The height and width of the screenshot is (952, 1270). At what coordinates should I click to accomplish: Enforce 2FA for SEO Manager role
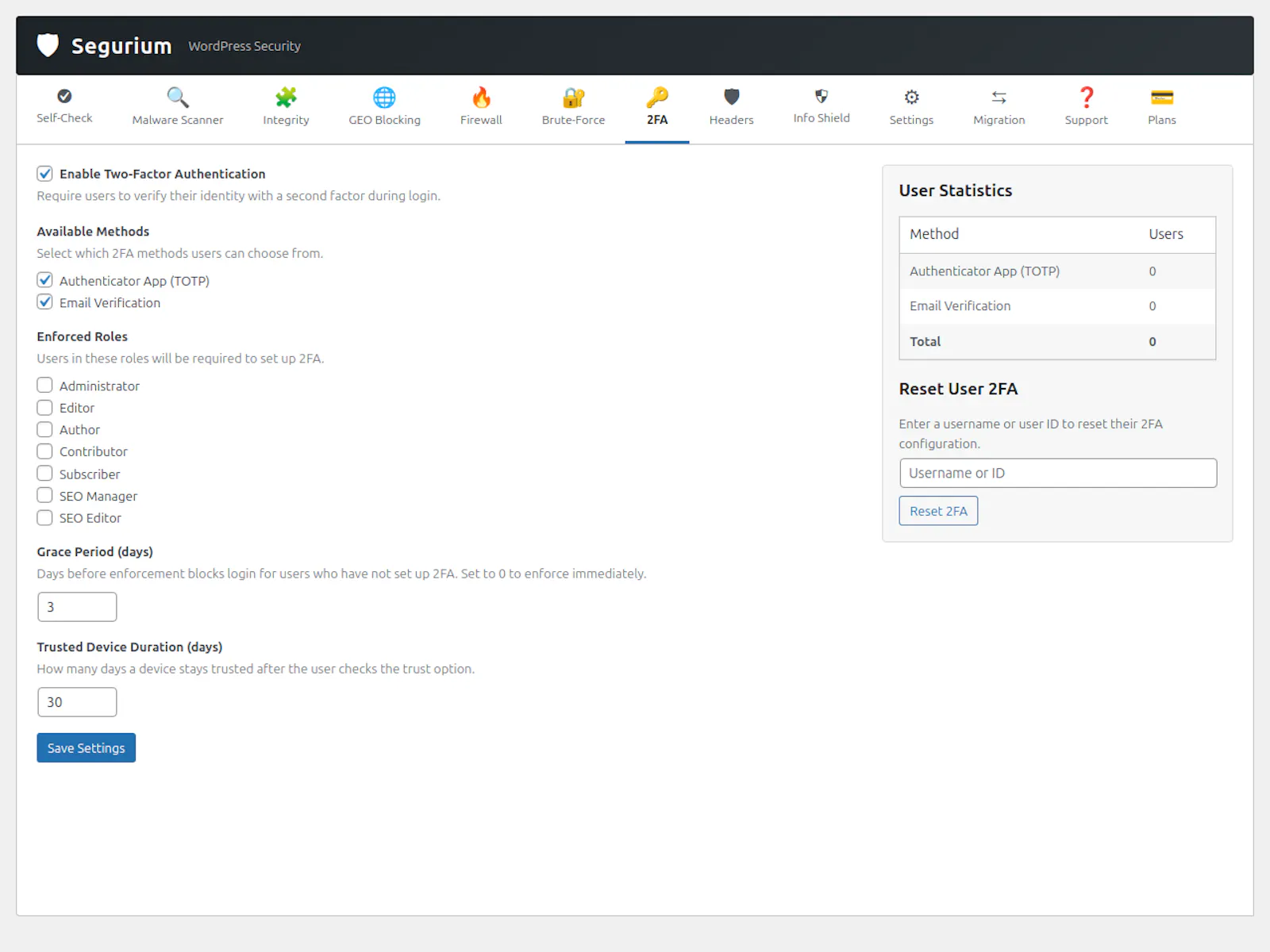tap(45, 496)
